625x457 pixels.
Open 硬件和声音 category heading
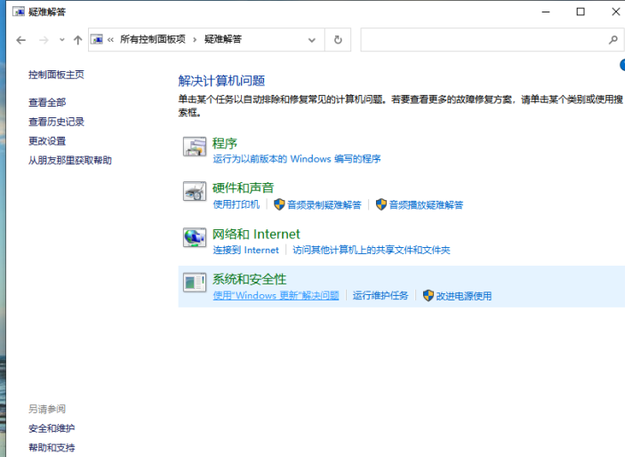pyautogui.click(x=243, y=188)
